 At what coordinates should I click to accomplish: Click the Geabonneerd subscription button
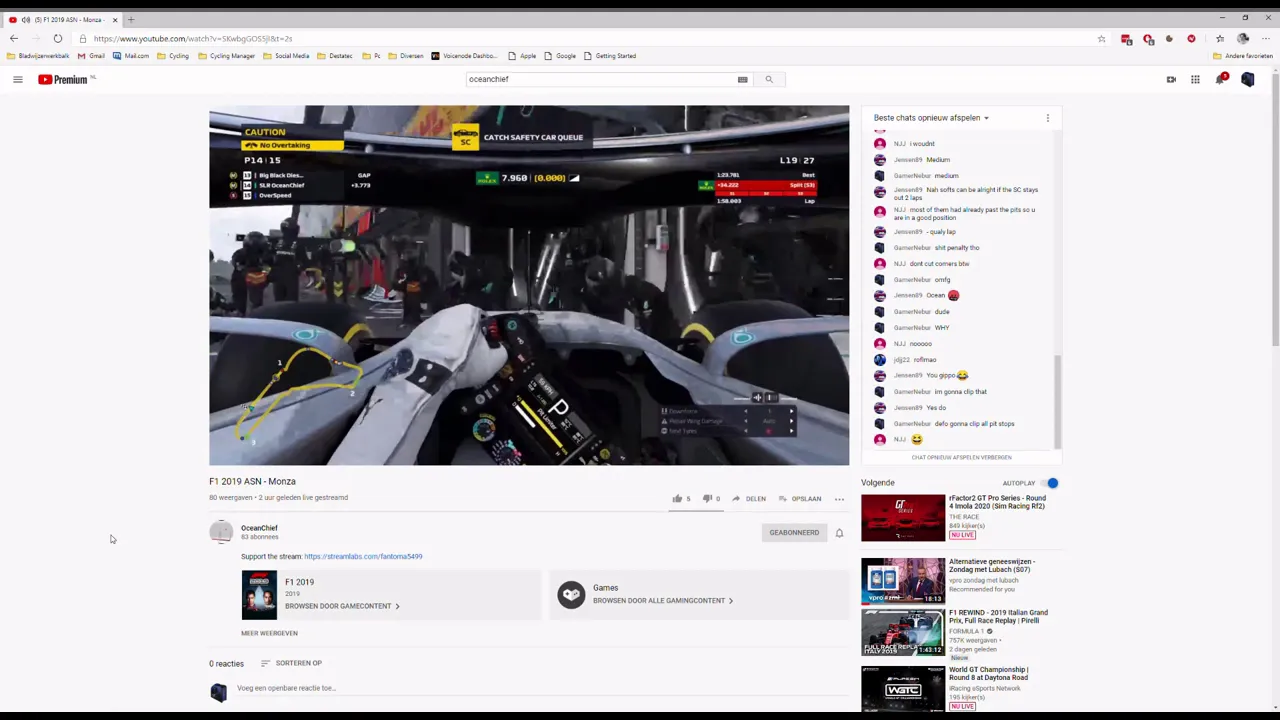tap(794, 532)
